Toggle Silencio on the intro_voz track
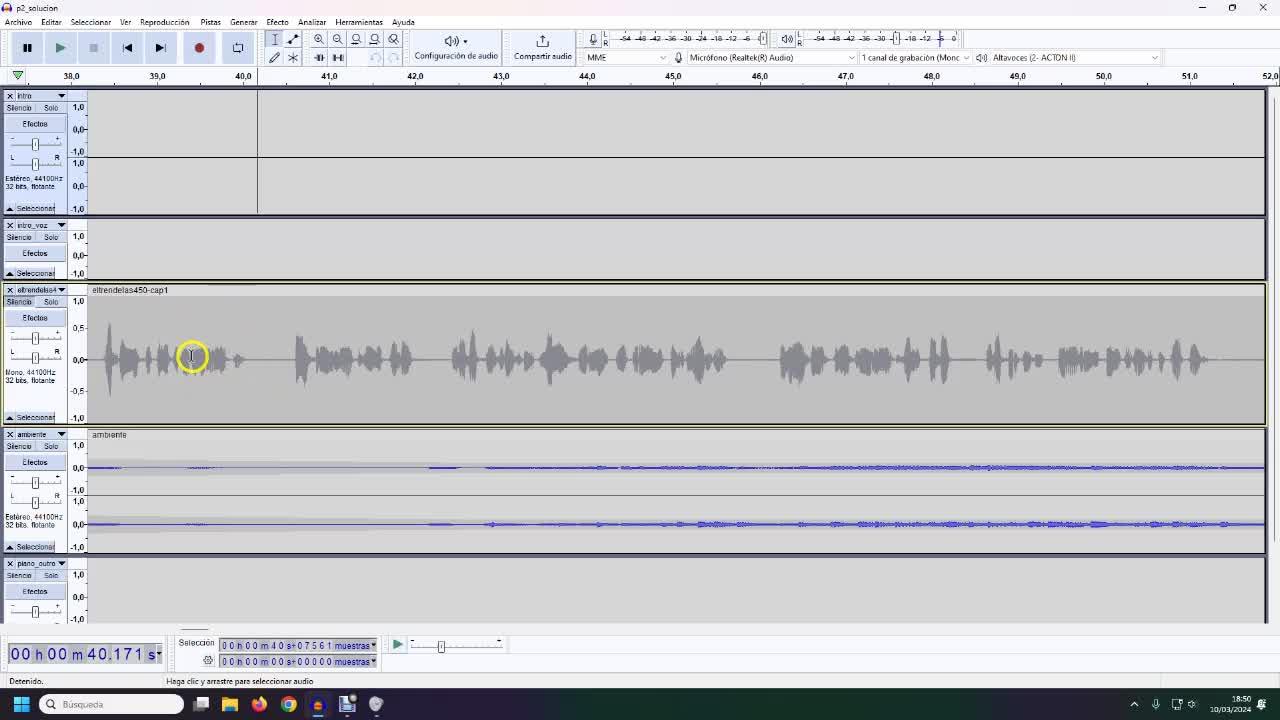The image size is (1280, 720). click(x=19, y=237)
